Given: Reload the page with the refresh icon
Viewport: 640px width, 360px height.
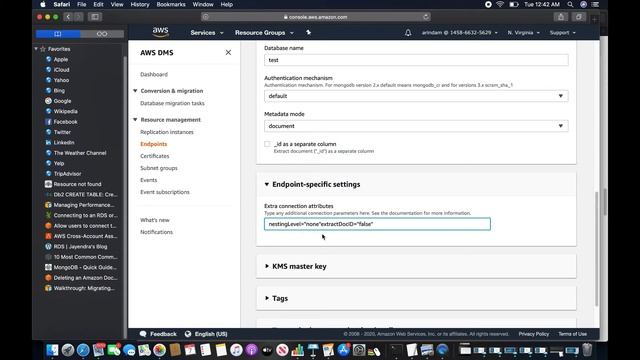Looking at the screenshot, I should pyautogui.click(x=426, y=17).
